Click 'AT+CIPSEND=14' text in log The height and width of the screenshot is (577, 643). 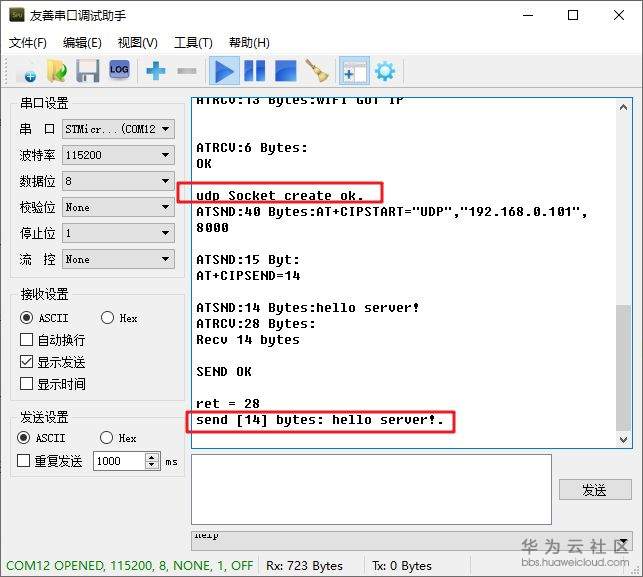point(248,276)
